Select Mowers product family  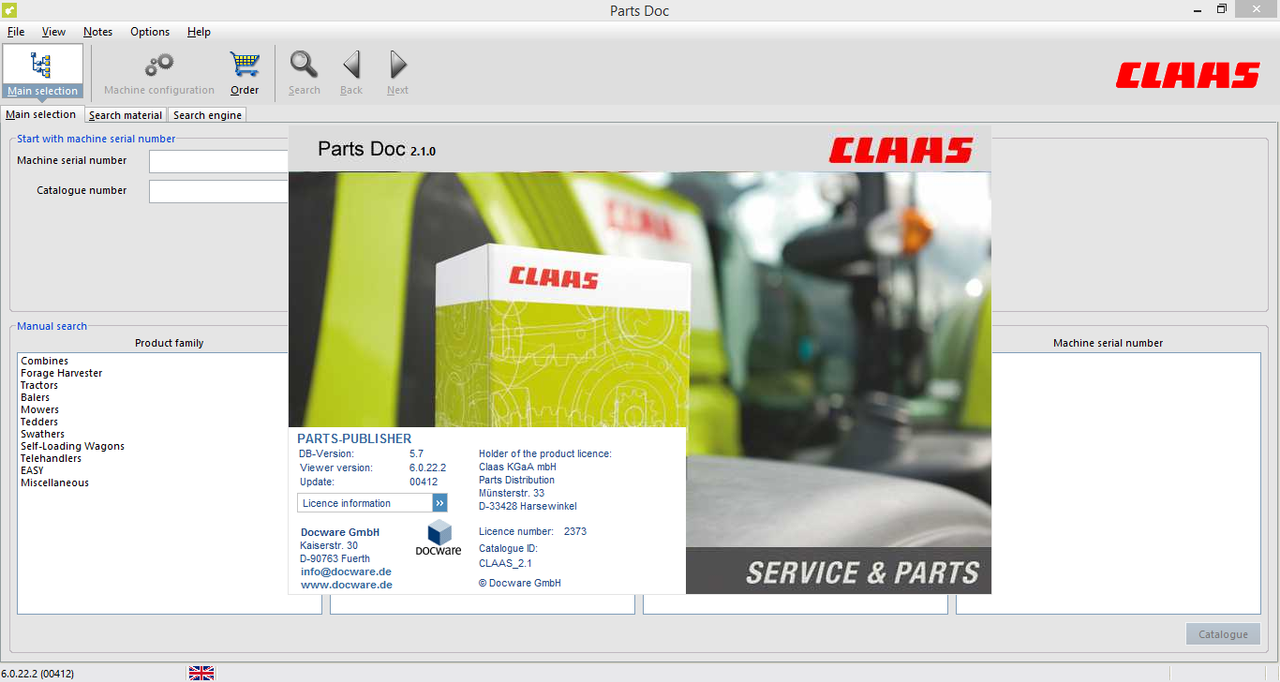40,410
